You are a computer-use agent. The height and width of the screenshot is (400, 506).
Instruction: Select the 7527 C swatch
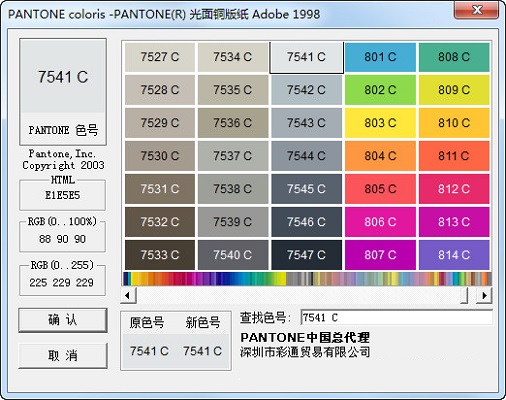[160, 57]
